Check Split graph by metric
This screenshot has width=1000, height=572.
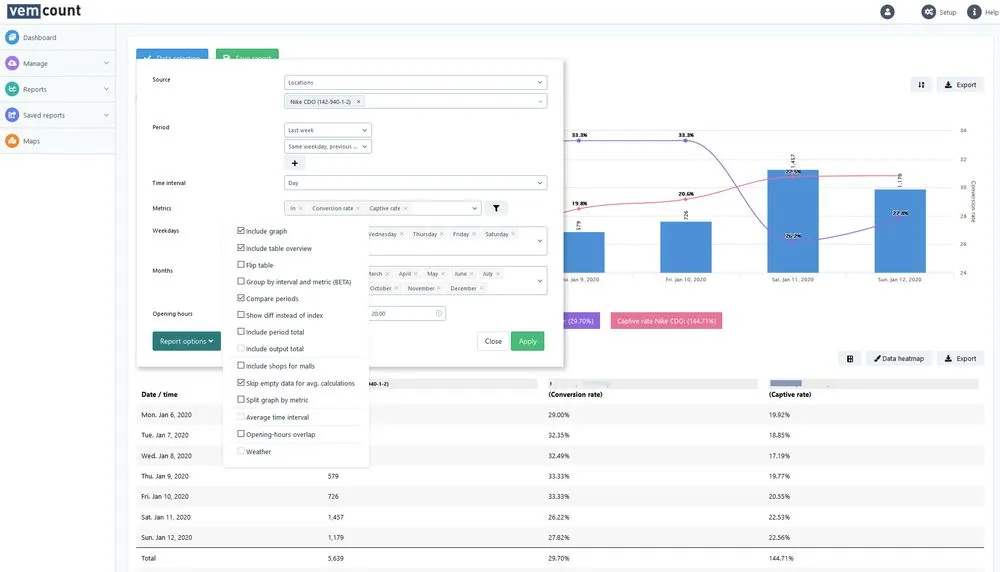click(x=241, y=399)
